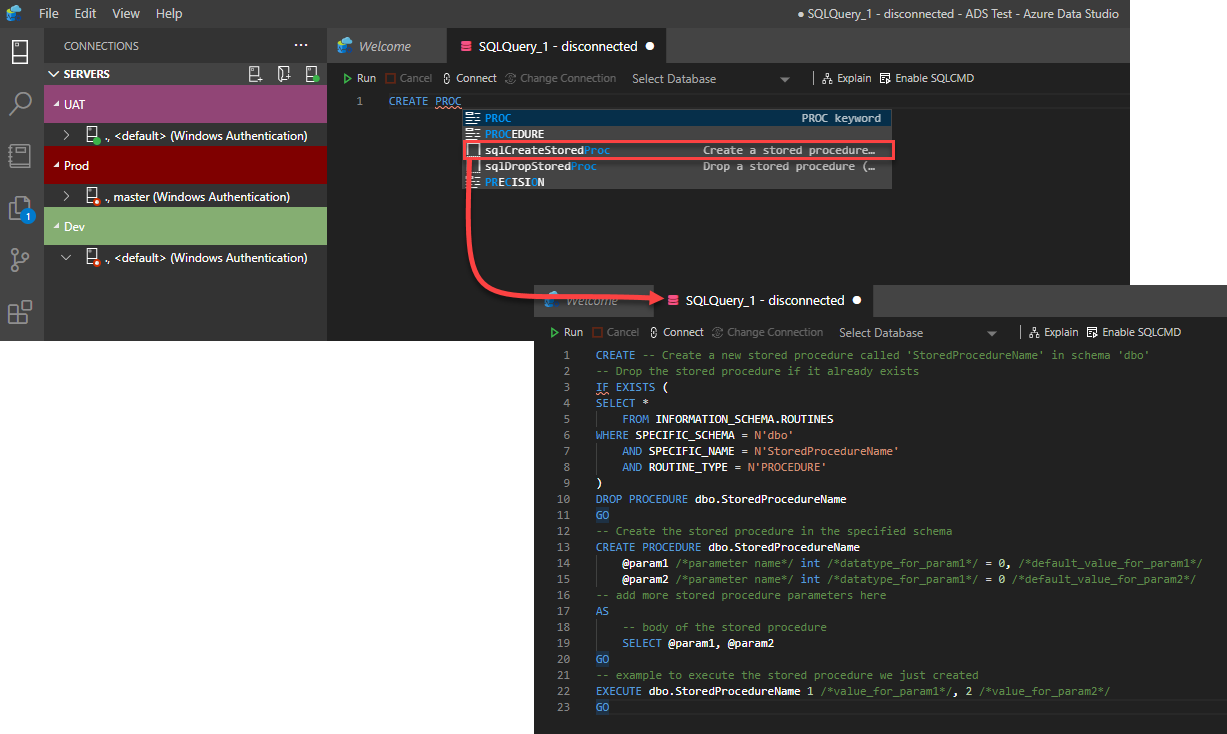The image size is (1227, 734).
Task: Open Select Database dropdown in upper toolbar
Action: tap(711, 79)
